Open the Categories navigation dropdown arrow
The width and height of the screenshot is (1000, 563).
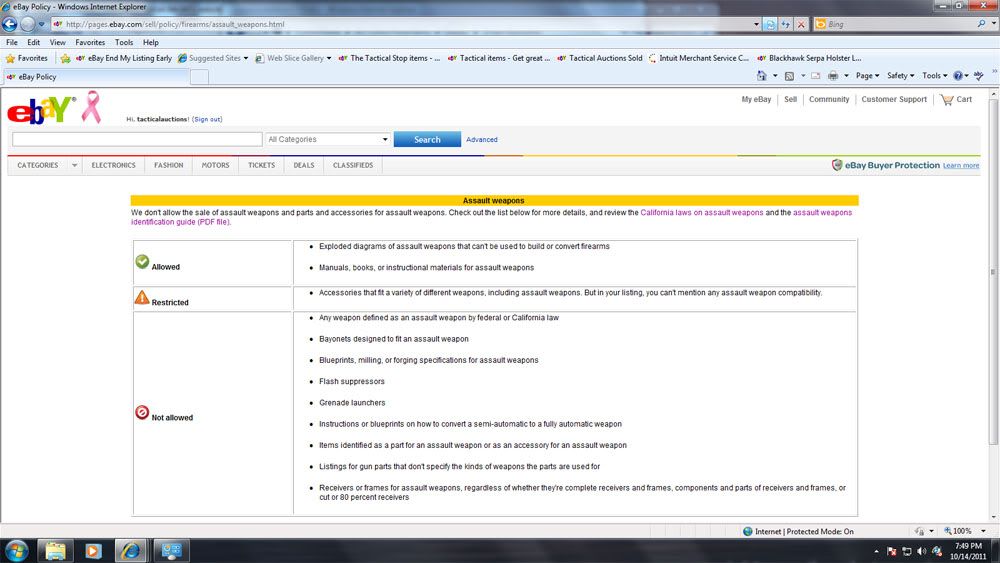(74, 166)
